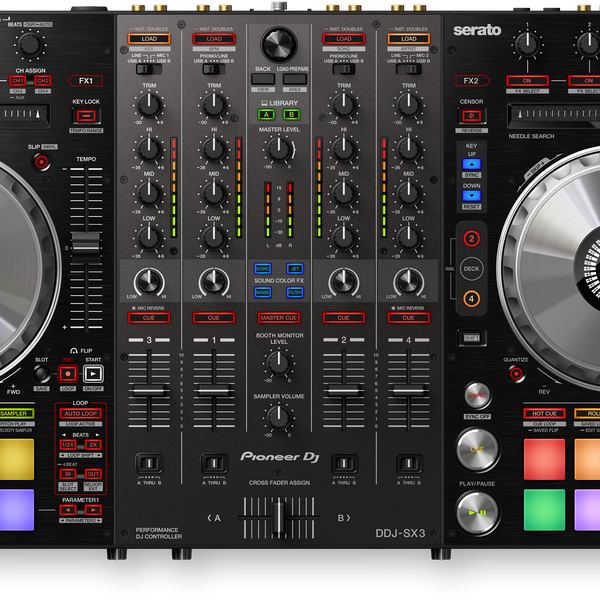Tap the Slip mode round button
Image resolution: width=600 pixels, height=600 pixels.
pos(41,161)
